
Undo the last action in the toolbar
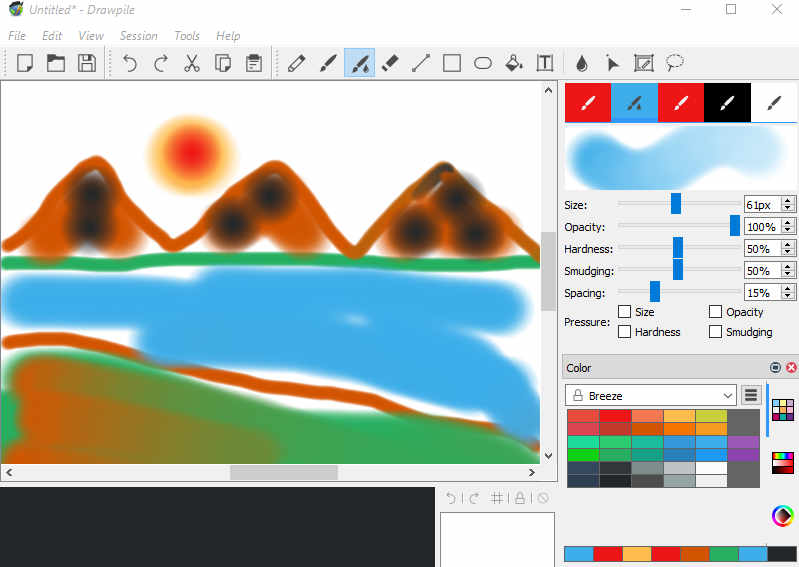pos(130,64)
